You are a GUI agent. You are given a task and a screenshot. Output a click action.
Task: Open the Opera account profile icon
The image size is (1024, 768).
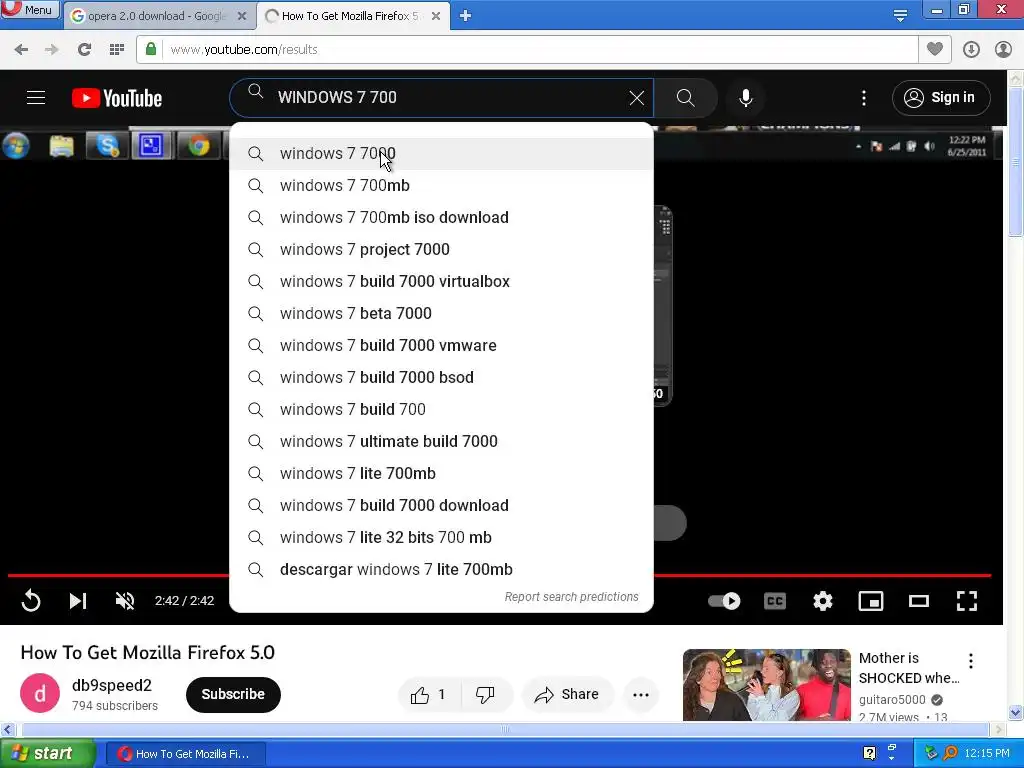[x=1003, y=50]
